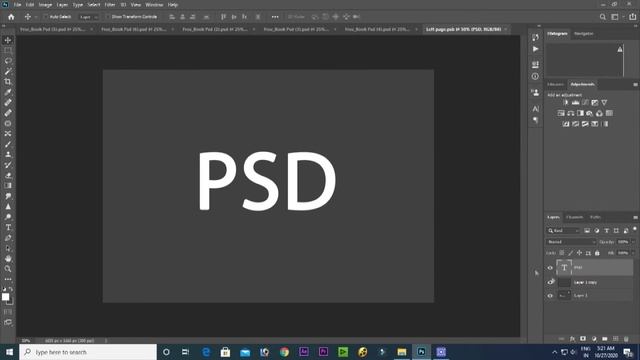Select the Move tool in the toolbar
Image resolution: width=640 pixels, height=360 pixels.
pyautogui.click(x=8, y=40)
